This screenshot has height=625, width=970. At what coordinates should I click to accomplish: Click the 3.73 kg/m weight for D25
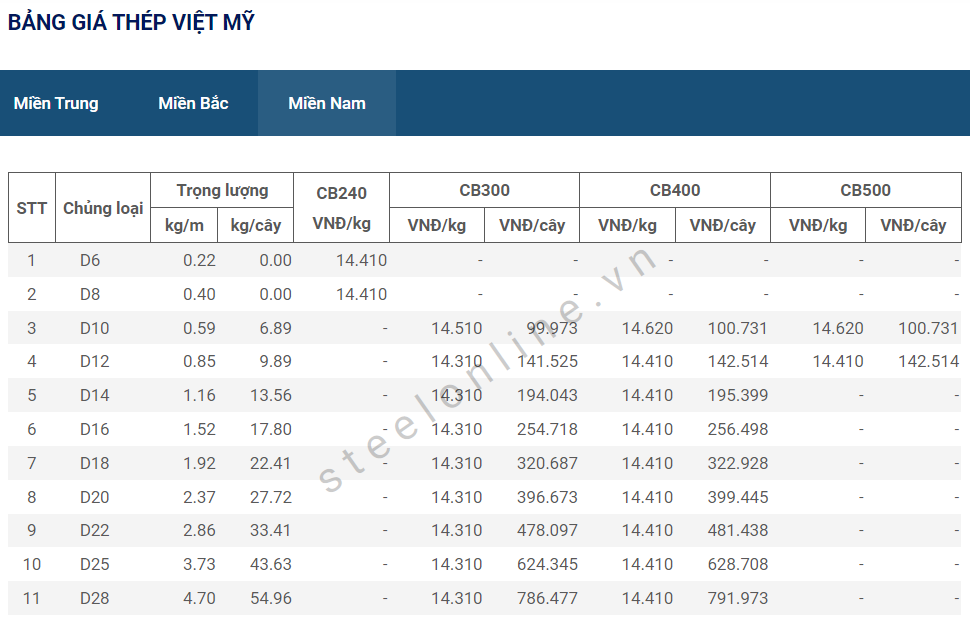click(x=199, y=564)
